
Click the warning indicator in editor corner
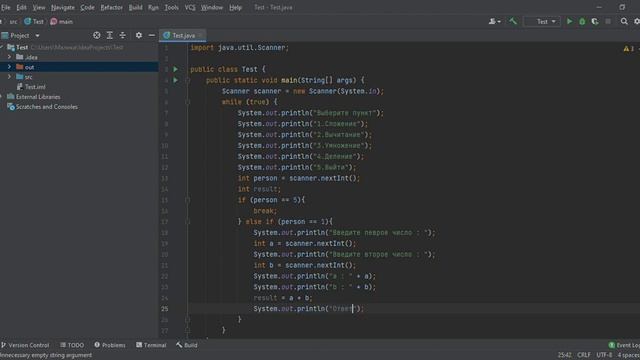[629, 49]
